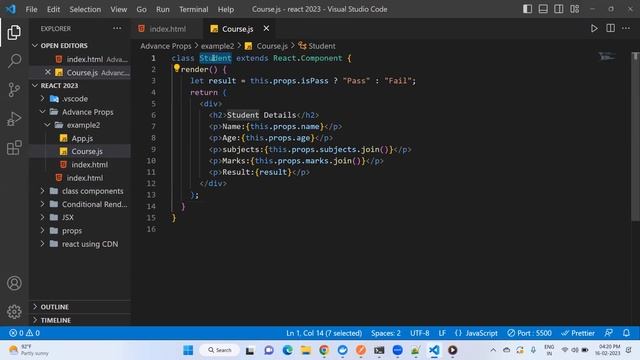Open Explorer Views and More Actions ellipsis
Screen dimensions: 640x360
tap(117, 28)
